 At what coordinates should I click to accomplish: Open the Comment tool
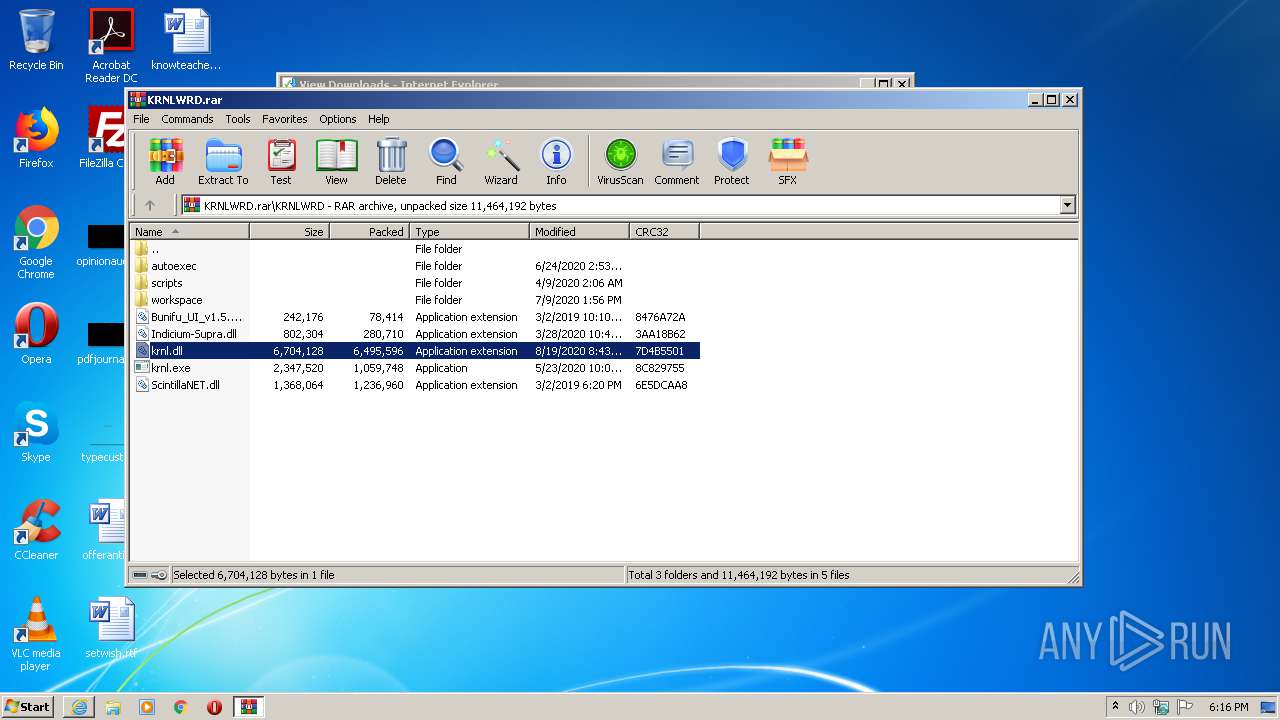(x=677, y=162)
